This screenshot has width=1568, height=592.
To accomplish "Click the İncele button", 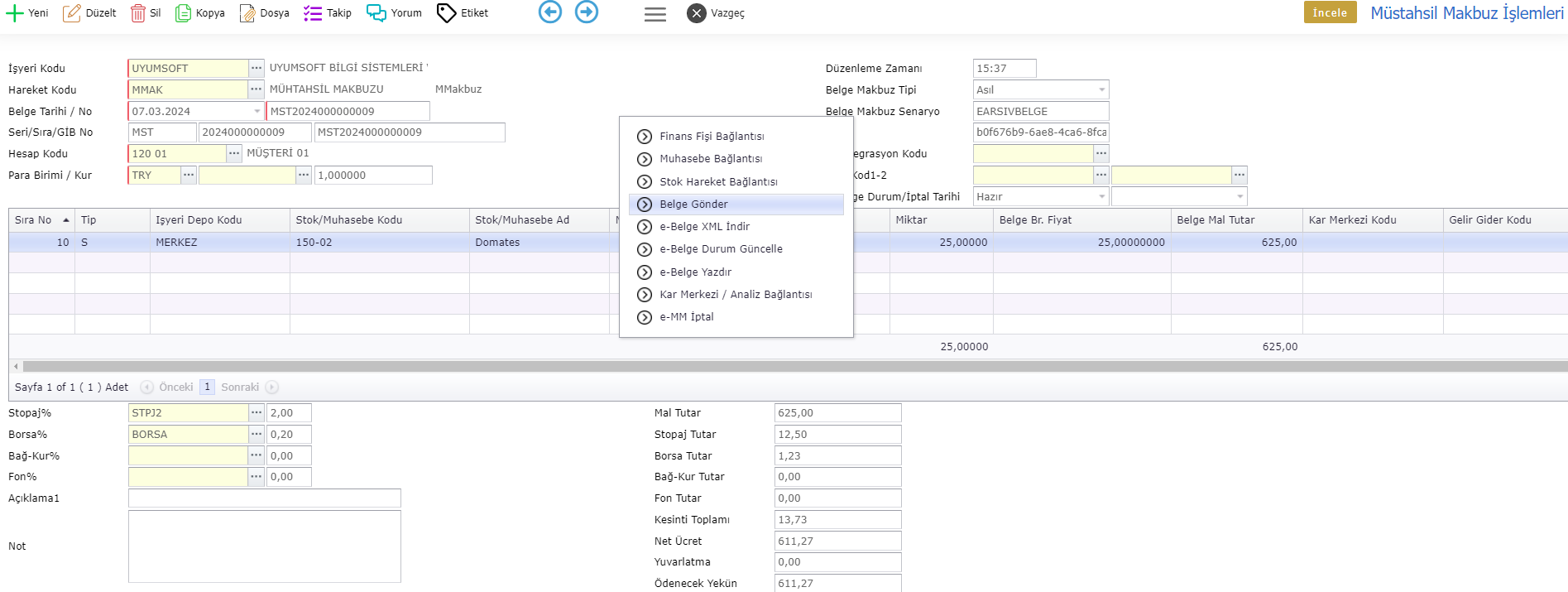I will [1330, 12].
